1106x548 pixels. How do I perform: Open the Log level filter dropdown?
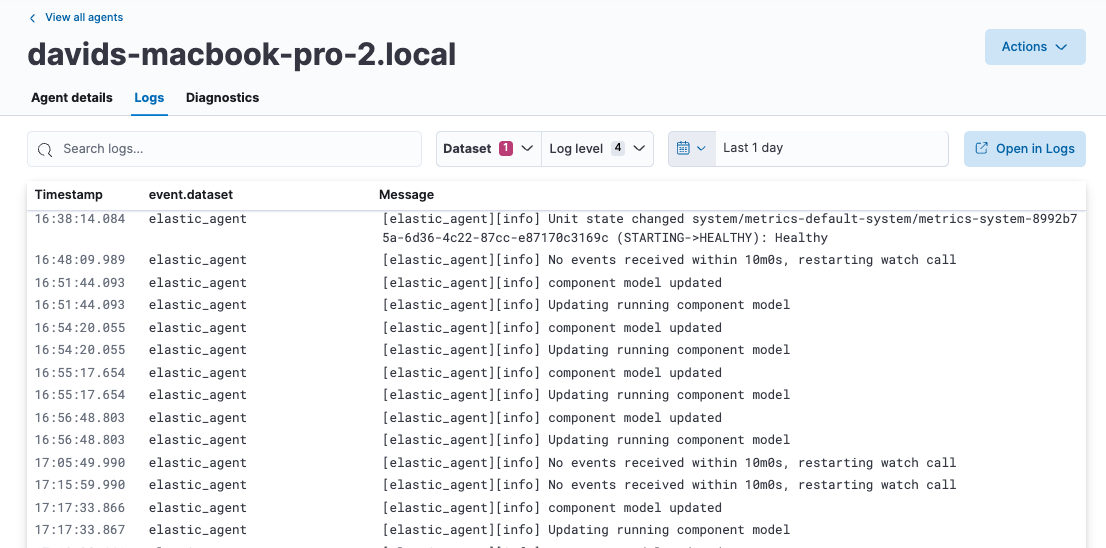(x=597, y=148)
